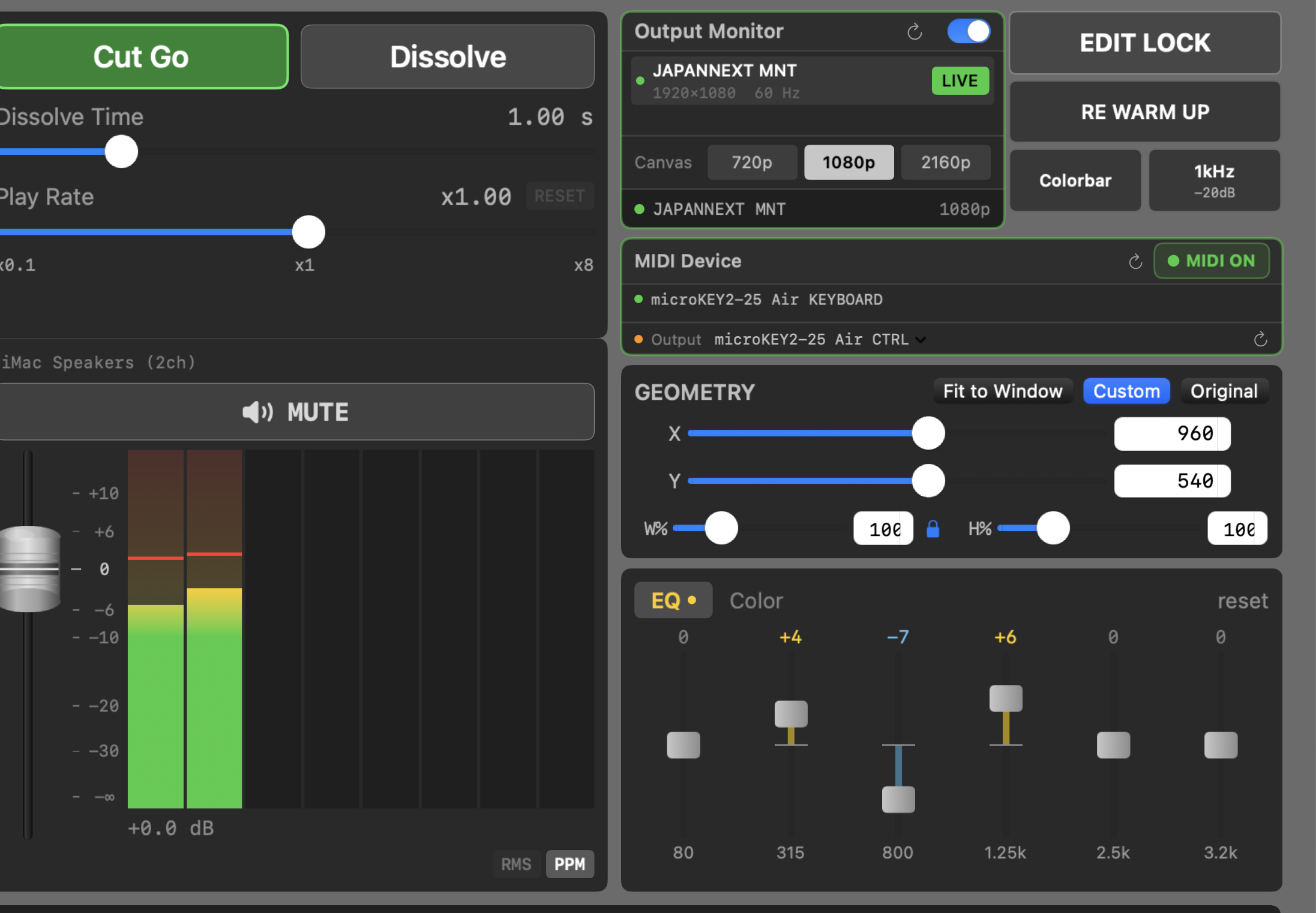Image resolution: width=1316 pixels, height=913 pixels.
Task: Click the EDIT LOCK button
Action: coord(1145,43)
